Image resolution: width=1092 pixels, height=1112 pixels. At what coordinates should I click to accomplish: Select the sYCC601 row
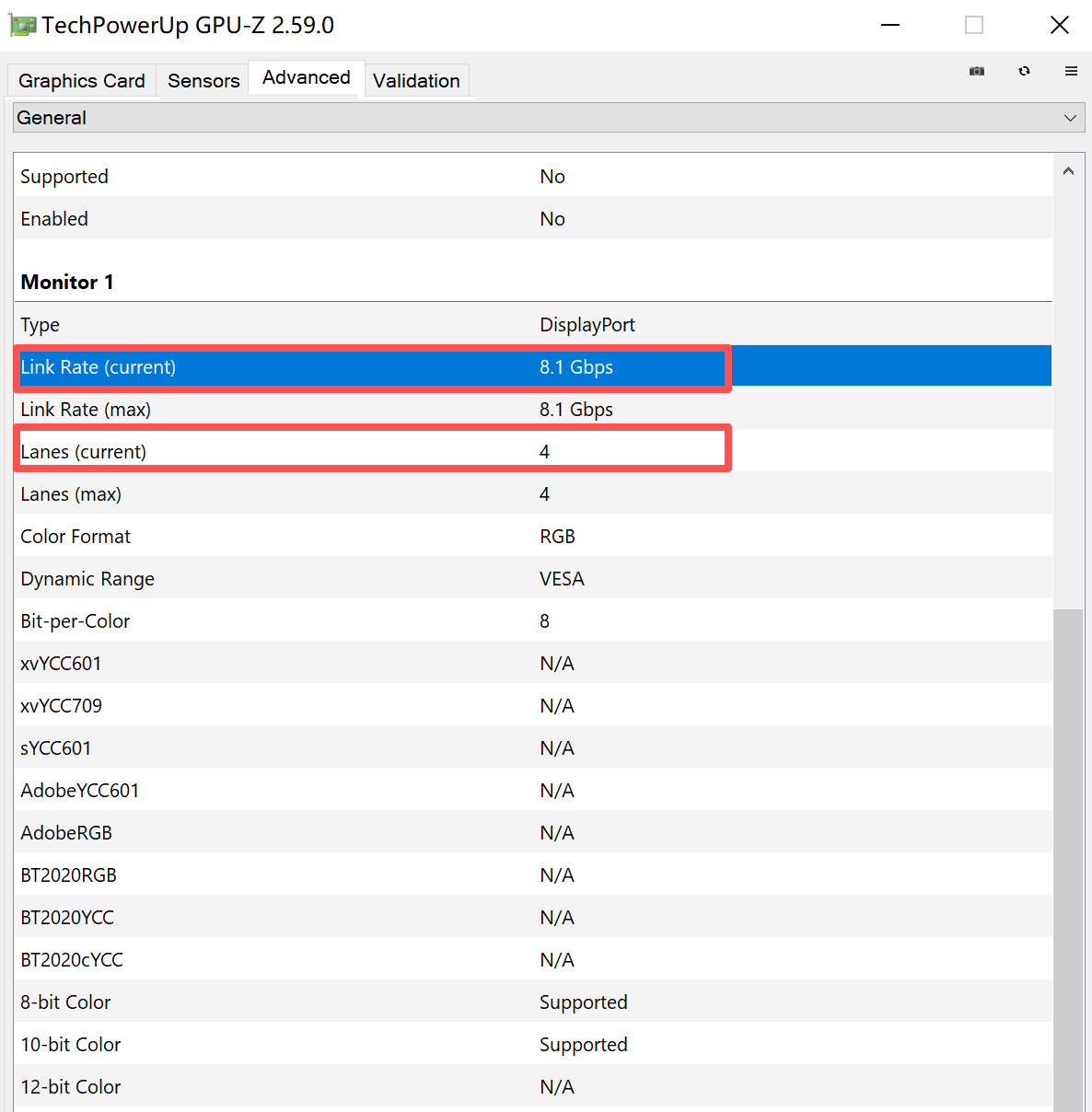click(x=533, y=747)
